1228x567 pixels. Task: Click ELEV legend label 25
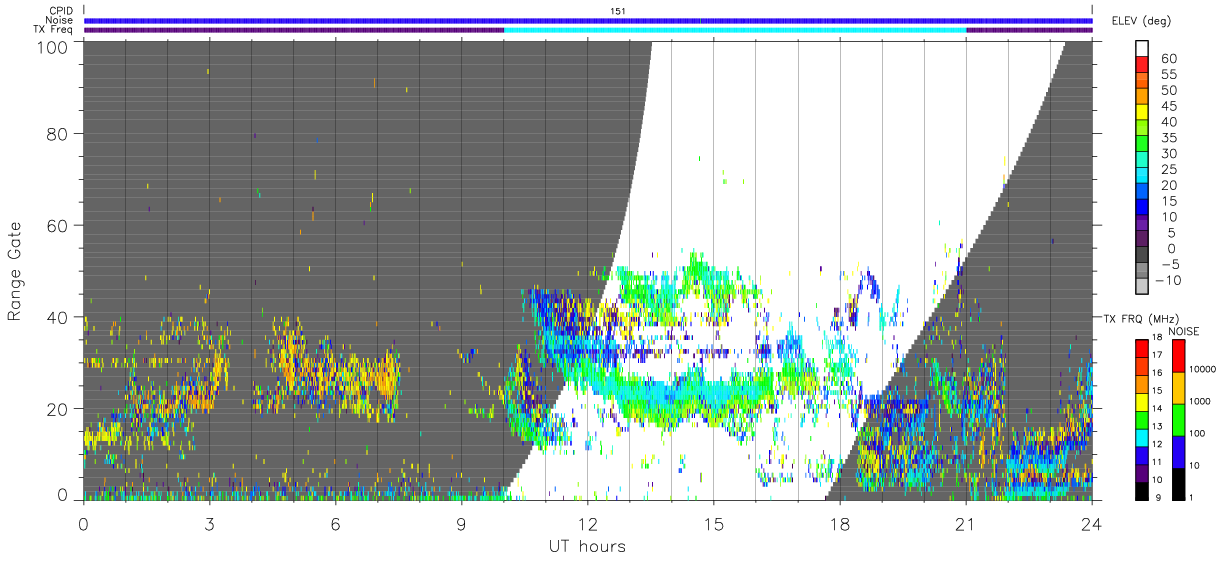click(1167, 170)
